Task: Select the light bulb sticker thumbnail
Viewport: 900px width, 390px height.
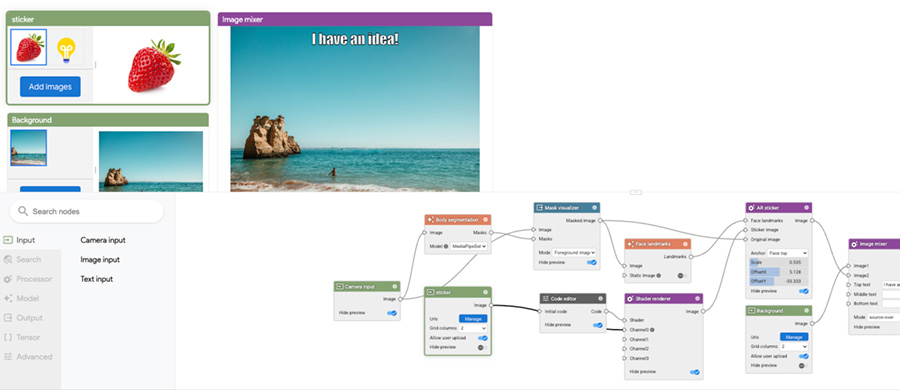Action: tap(67, 49)
